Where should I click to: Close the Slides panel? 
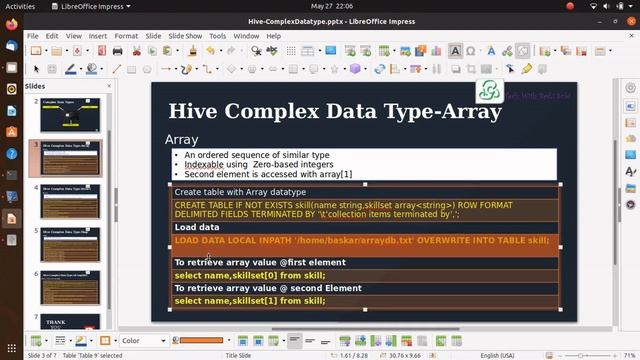pyautogui.click(x=109, y=86)
